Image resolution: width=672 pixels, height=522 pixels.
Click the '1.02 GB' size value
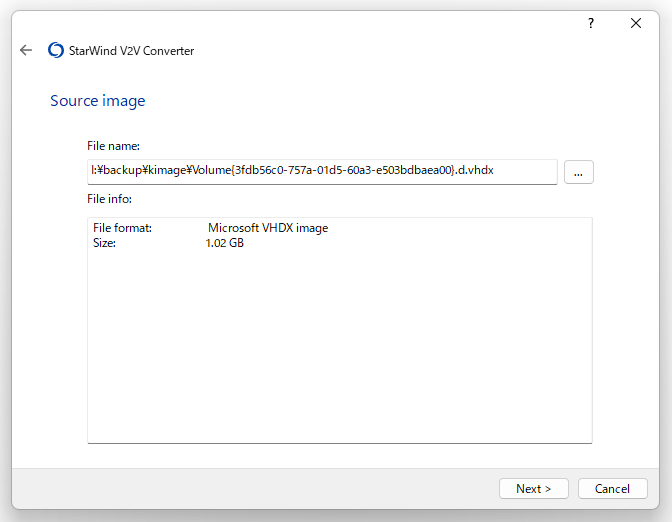225,243
